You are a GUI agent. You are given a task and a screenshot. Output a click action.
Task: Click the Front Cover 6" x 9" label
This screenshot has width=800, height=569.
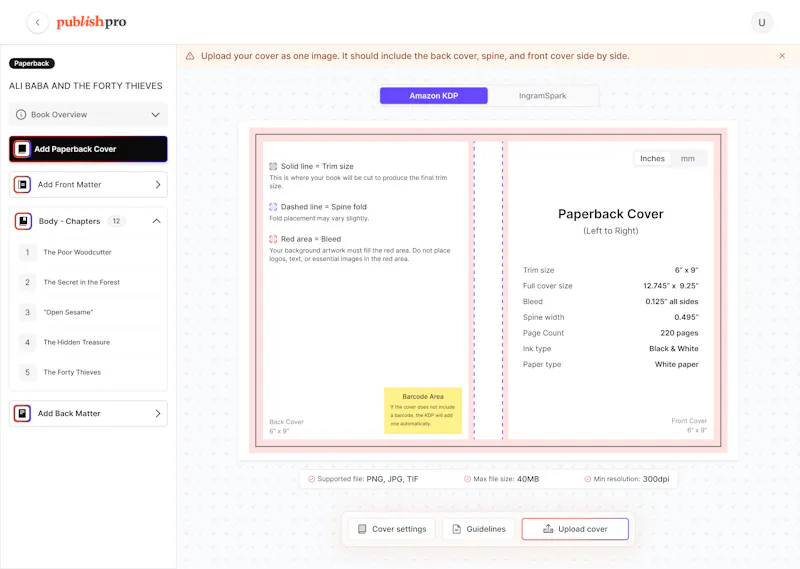[x=689, y=426]
